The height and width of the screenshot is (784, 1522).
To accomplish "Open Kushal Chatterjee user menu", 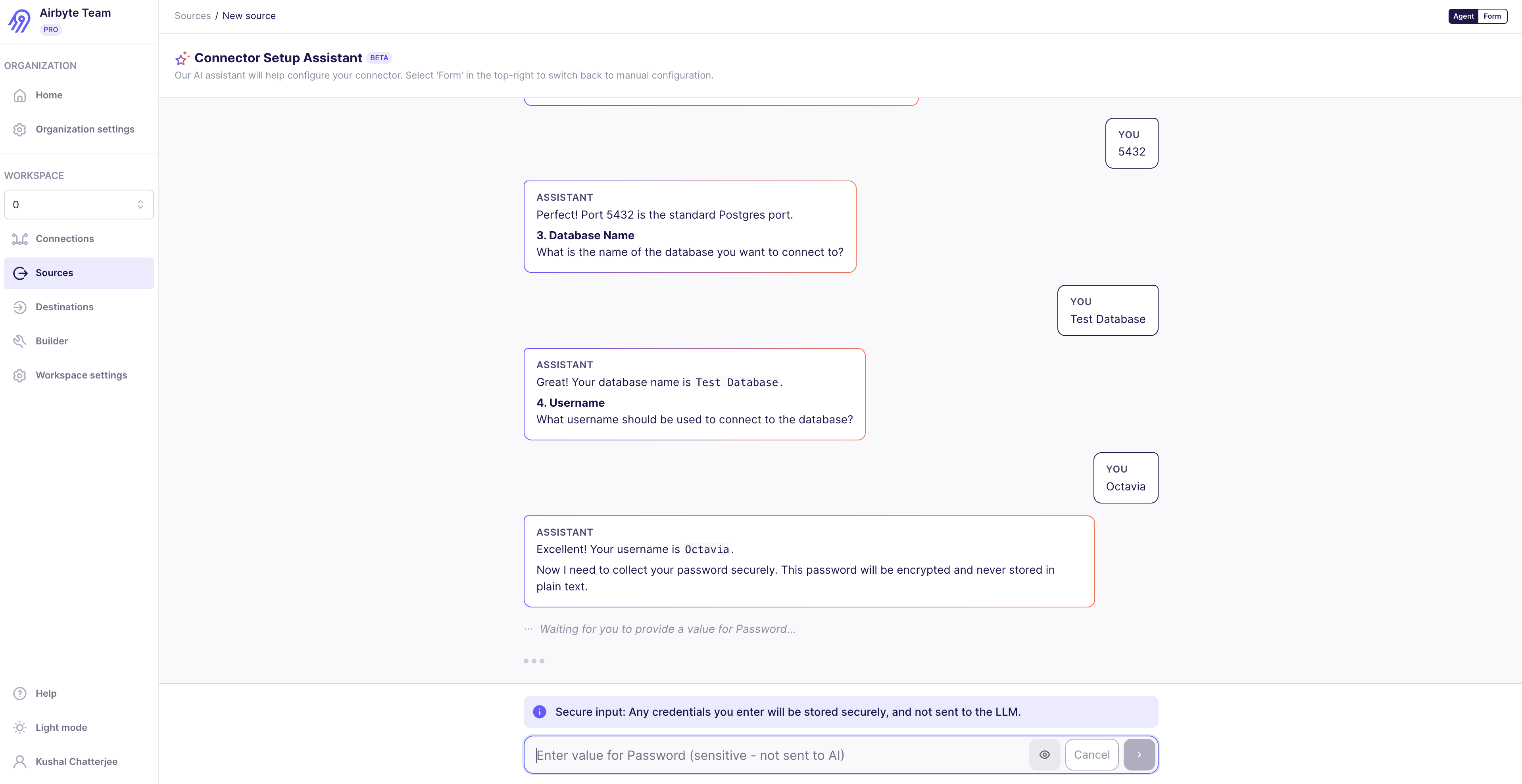I will [x=76, y=761].
